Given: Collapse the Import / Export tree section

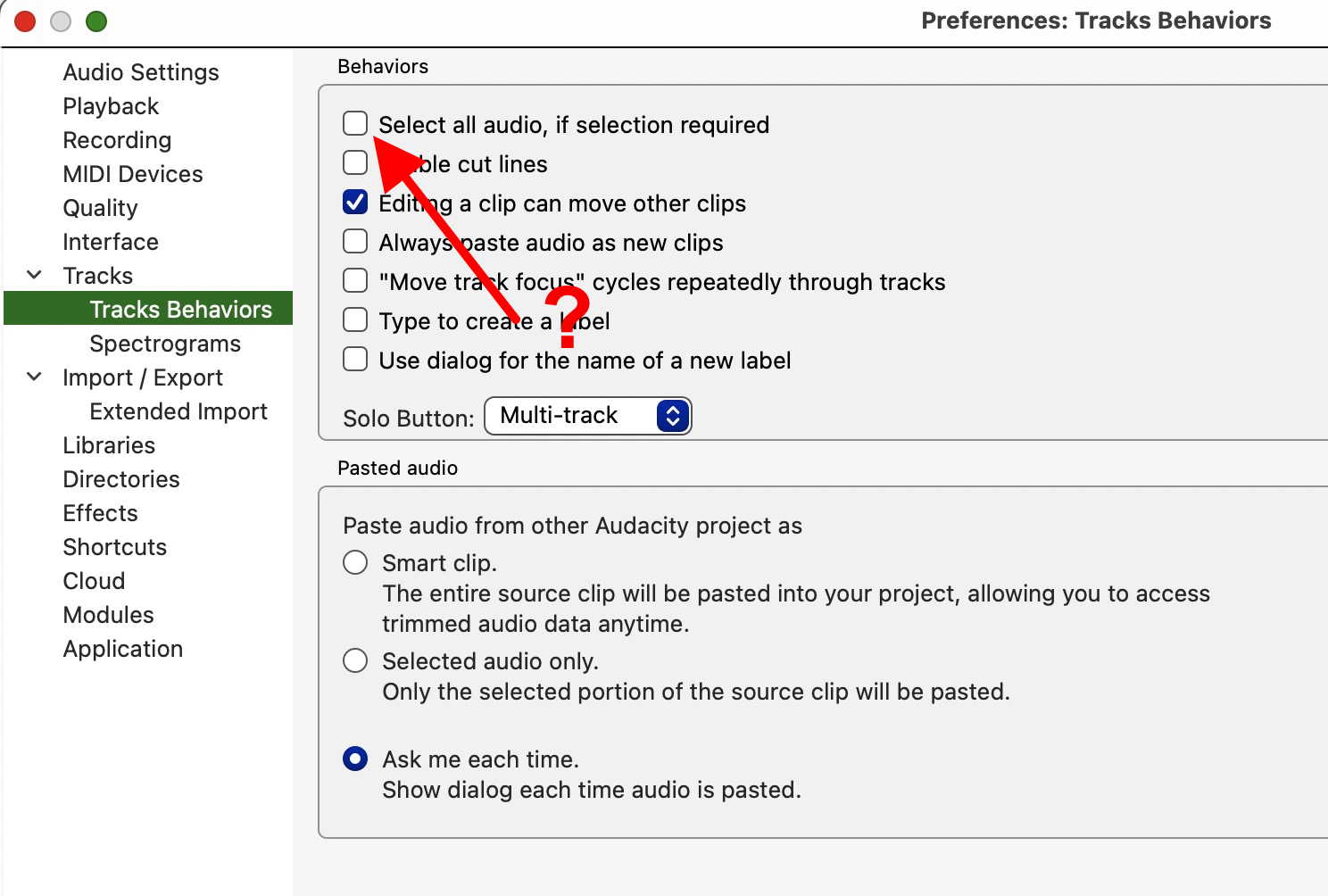Looking at the screenshot, I should [x=35, y=377].
